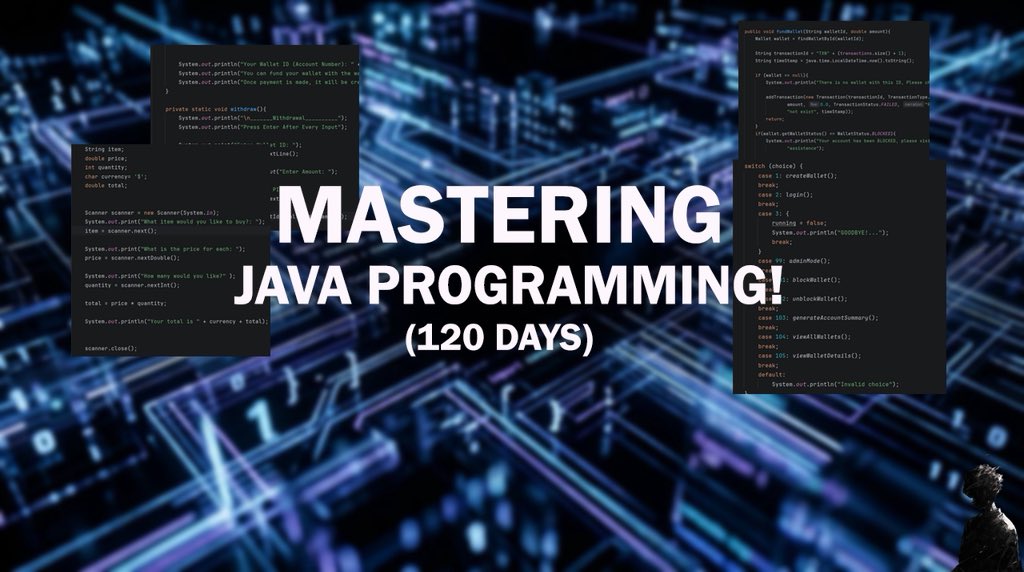Image resolution: width=1024 pixels, height=572 pixels.
Task: Click the MASTERING title text
Action: coord(500,215)
